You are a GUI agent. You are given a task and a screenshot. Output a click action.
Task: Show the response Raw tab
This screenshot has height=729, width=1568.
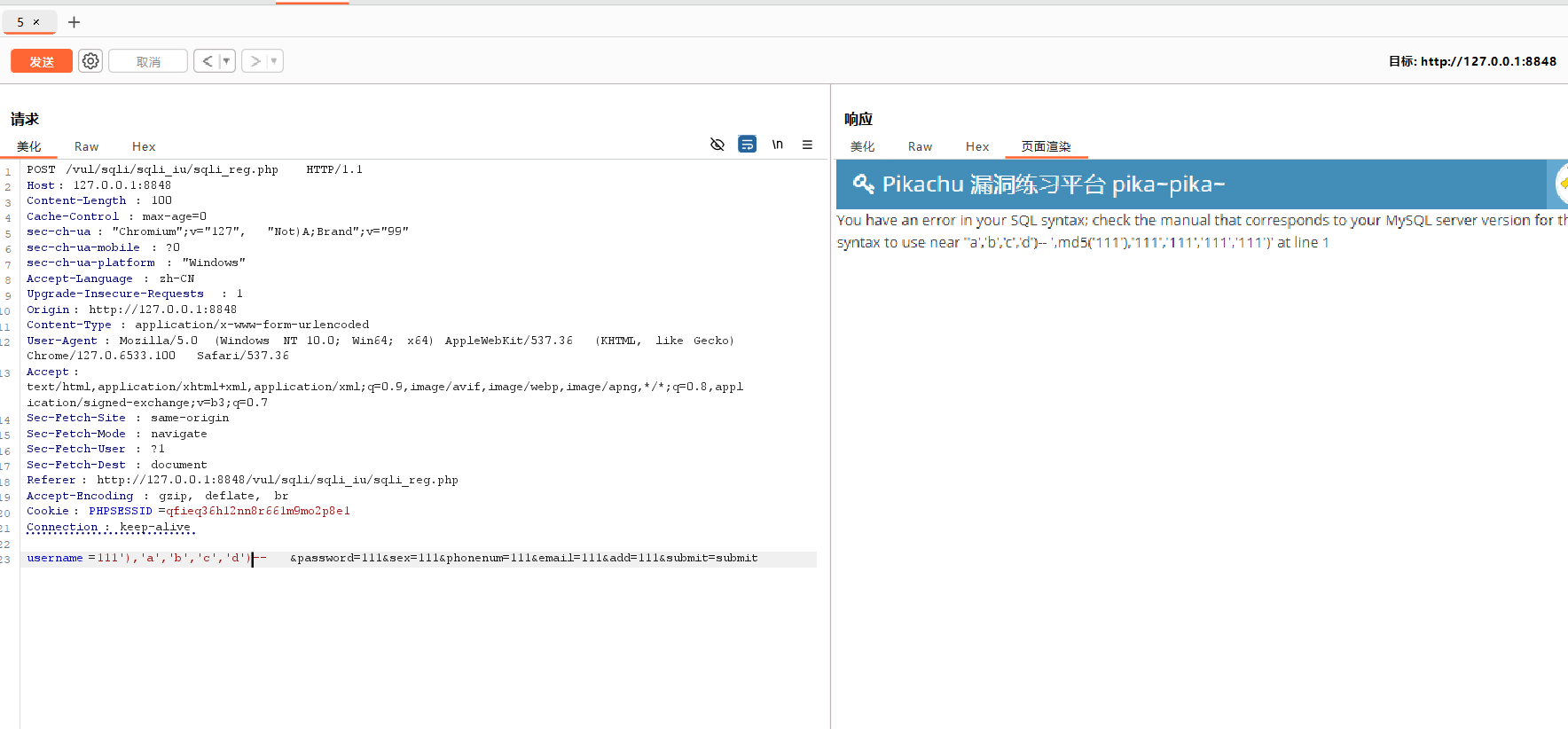(920, 146)
